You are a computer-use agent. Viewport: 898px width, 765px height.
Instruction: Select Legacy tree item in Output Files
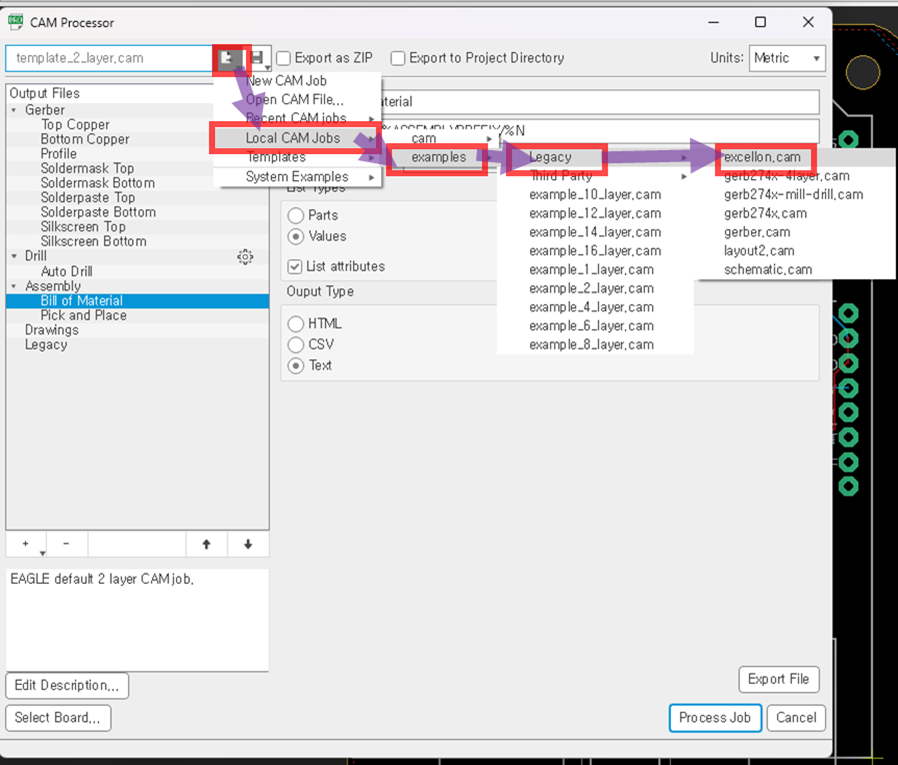(x=46, y=345)
